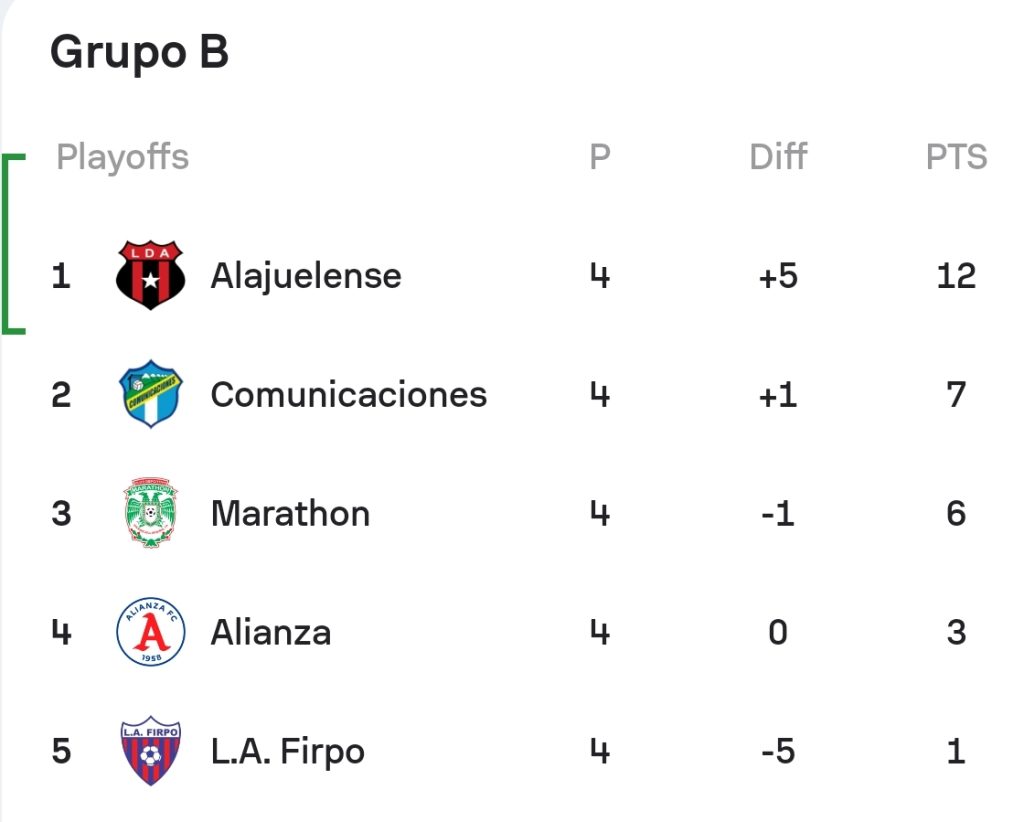Click the Alianza FC circular logo
The width and height of the screenshot is (1024, 822).
coord(151,631)
